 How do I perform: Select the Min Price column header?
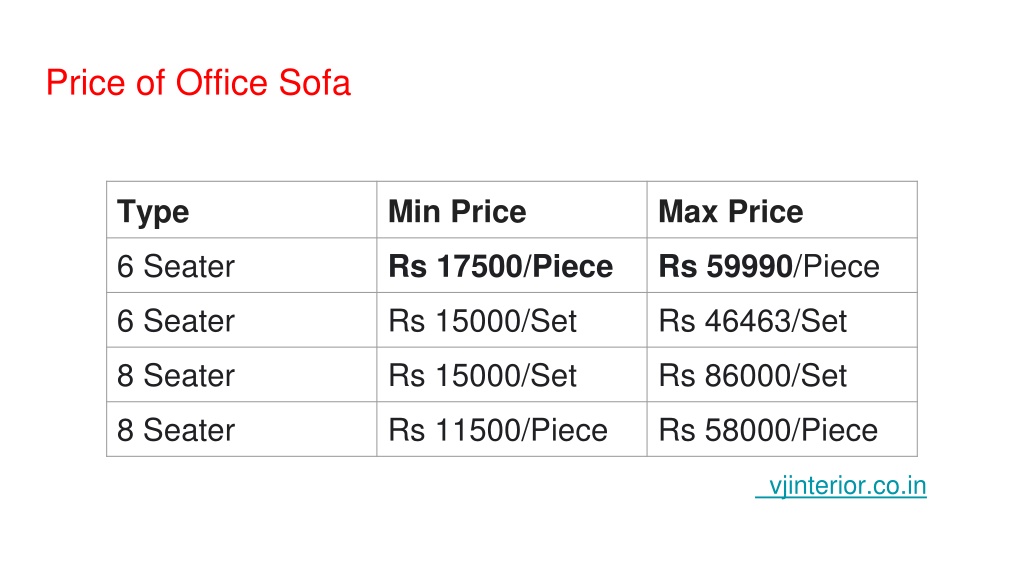click(457, 212)
